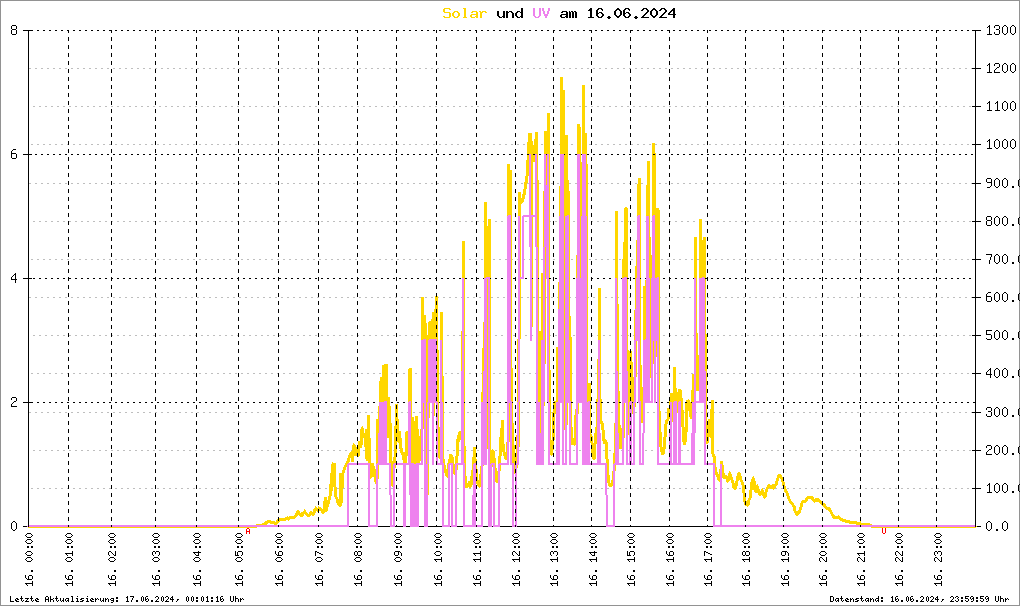Click the time label '16. 23:00'

pos(937,559)
